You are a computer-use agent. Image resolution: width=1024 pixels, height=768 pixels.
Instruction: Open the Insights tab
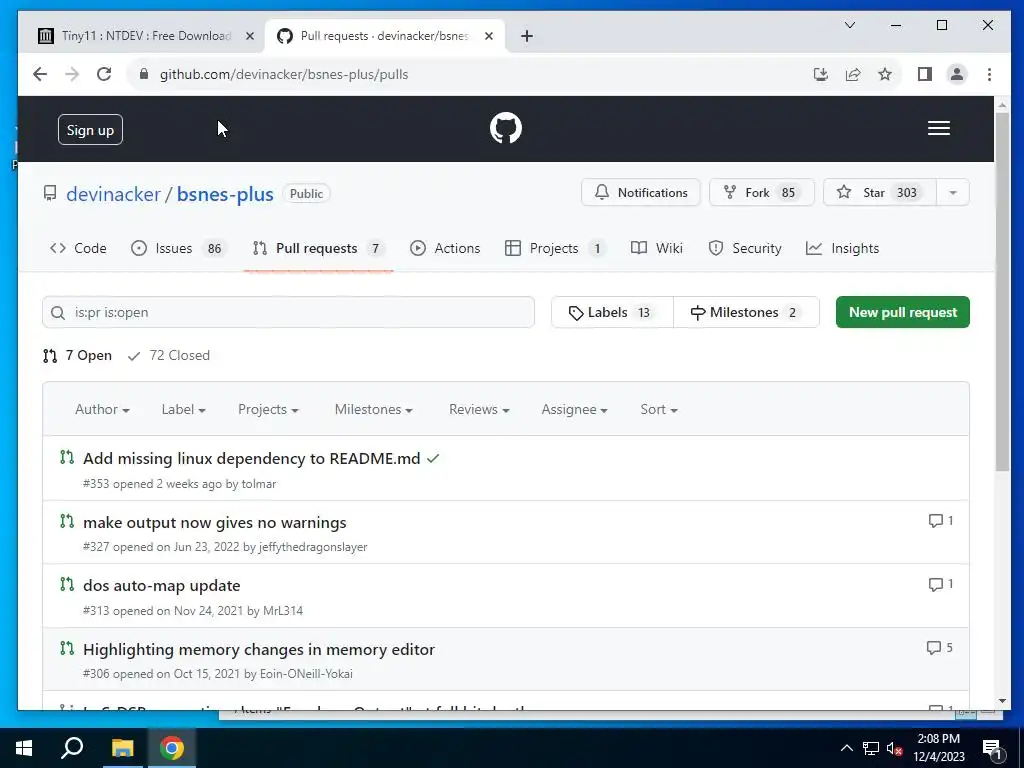pyautogui.click(x=843, y=249)
